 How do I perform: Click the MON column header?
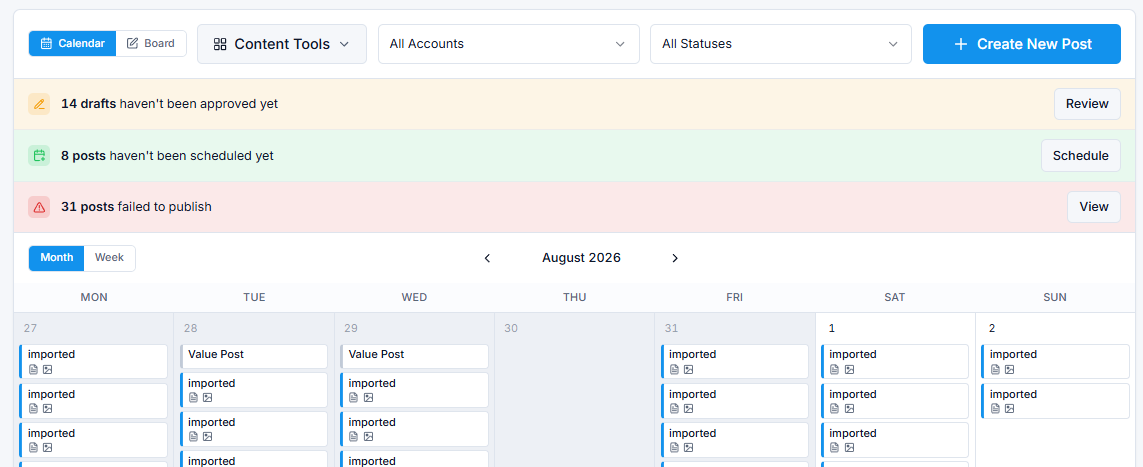93,297
